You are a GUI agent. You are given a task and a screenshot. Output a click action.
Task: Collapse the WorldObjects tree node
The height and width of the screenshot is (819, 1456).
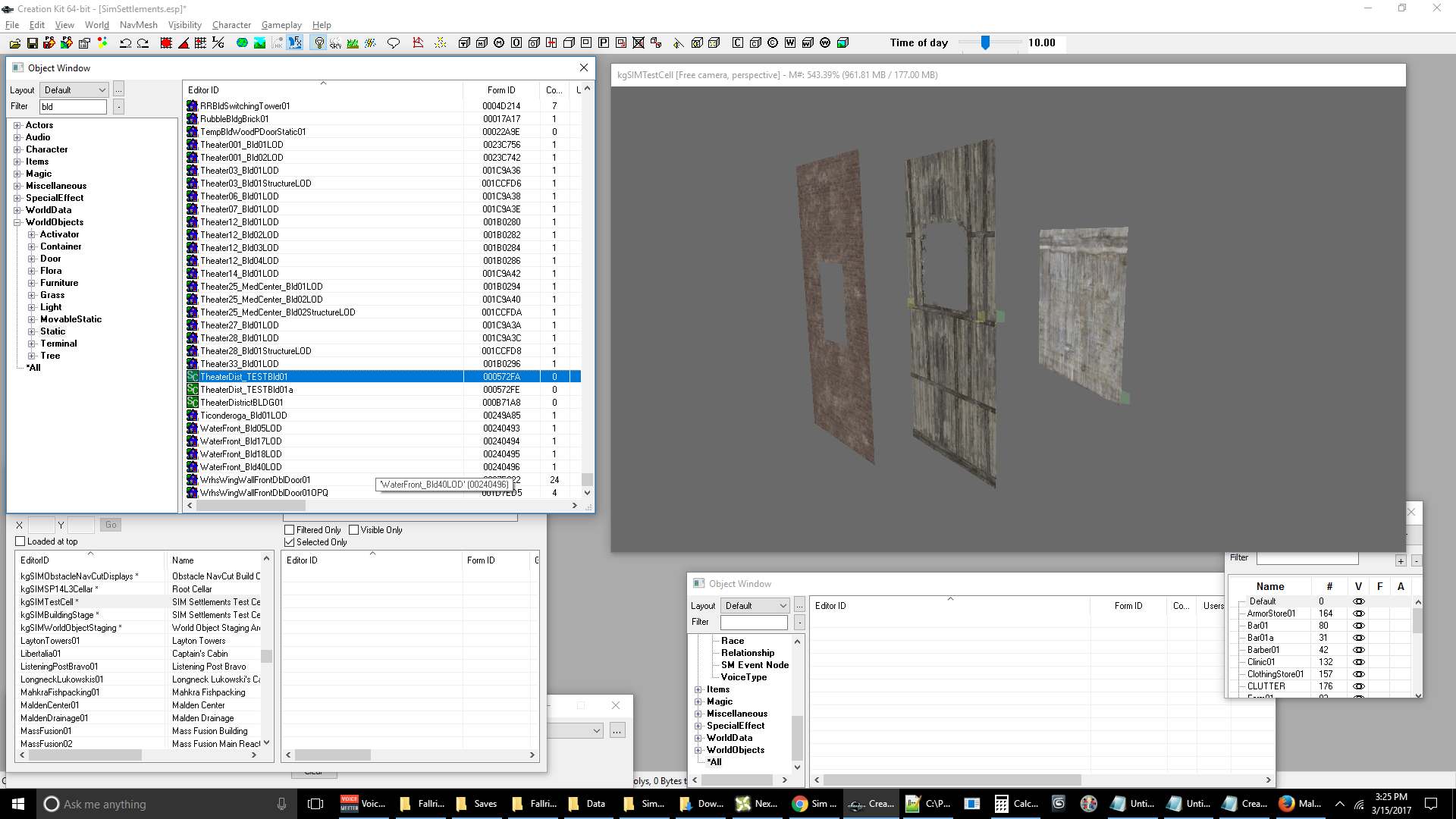click(x=17, y=222)
